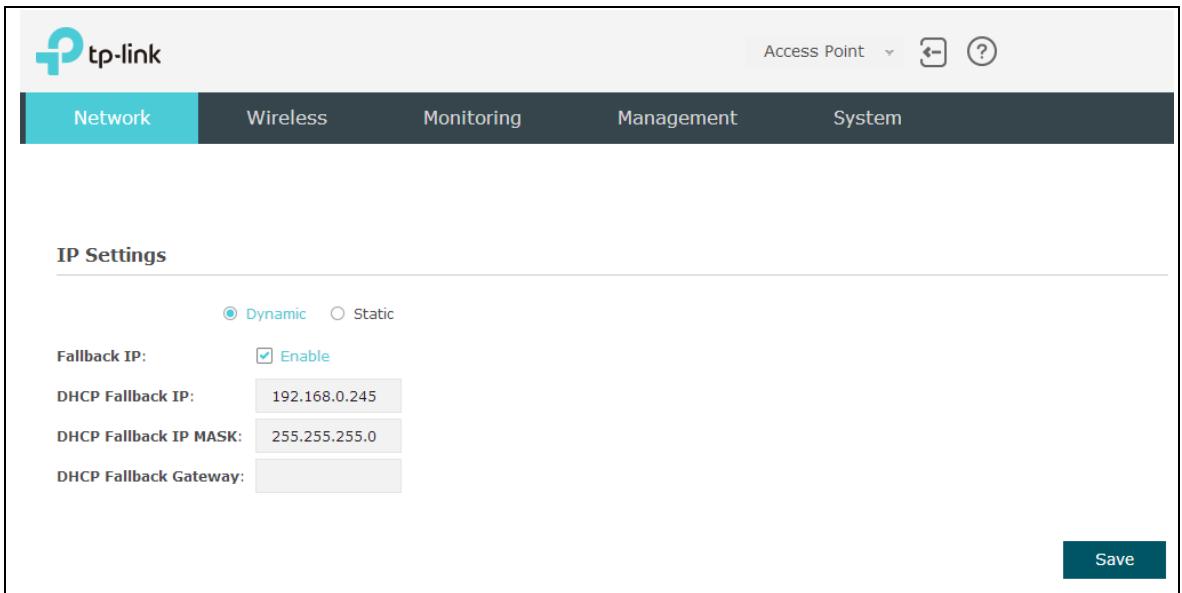Open the Wireless tab
Viewport: 1182px width, 593px height.
coord(286,118)
